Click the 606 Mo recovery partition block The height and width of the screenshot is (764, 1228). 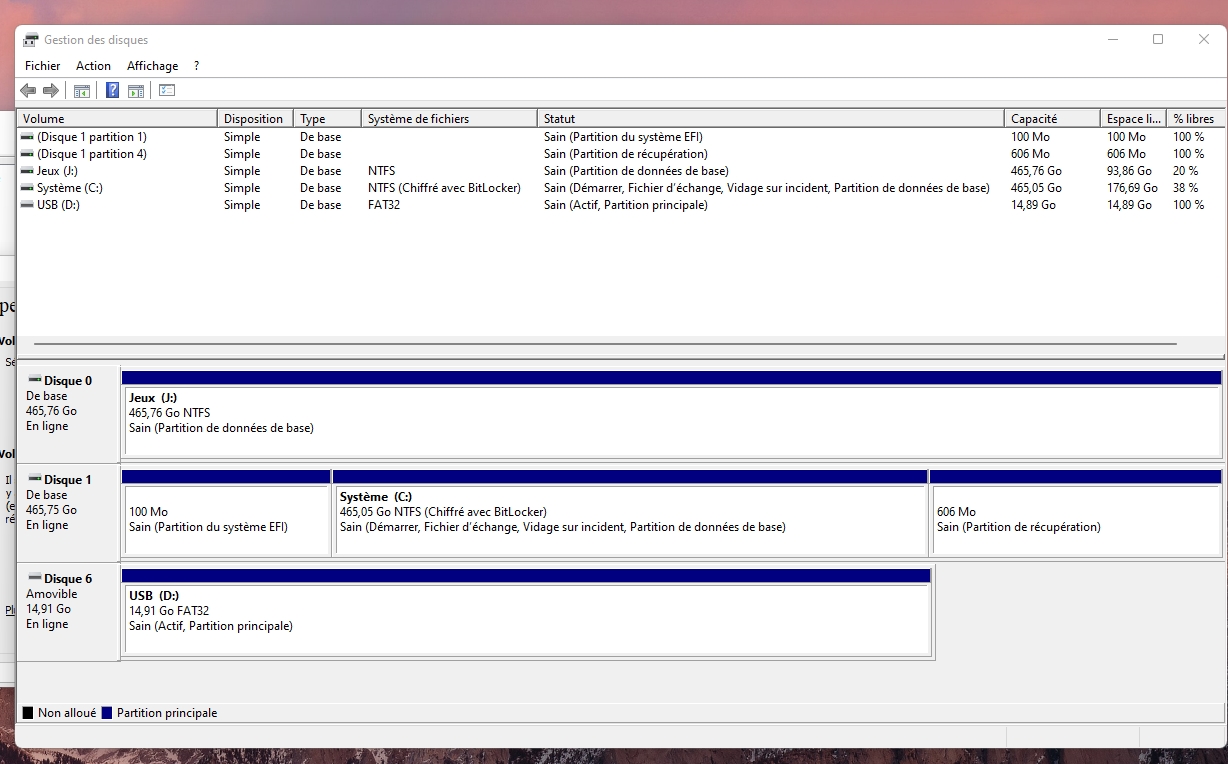tap(1075, 520)
